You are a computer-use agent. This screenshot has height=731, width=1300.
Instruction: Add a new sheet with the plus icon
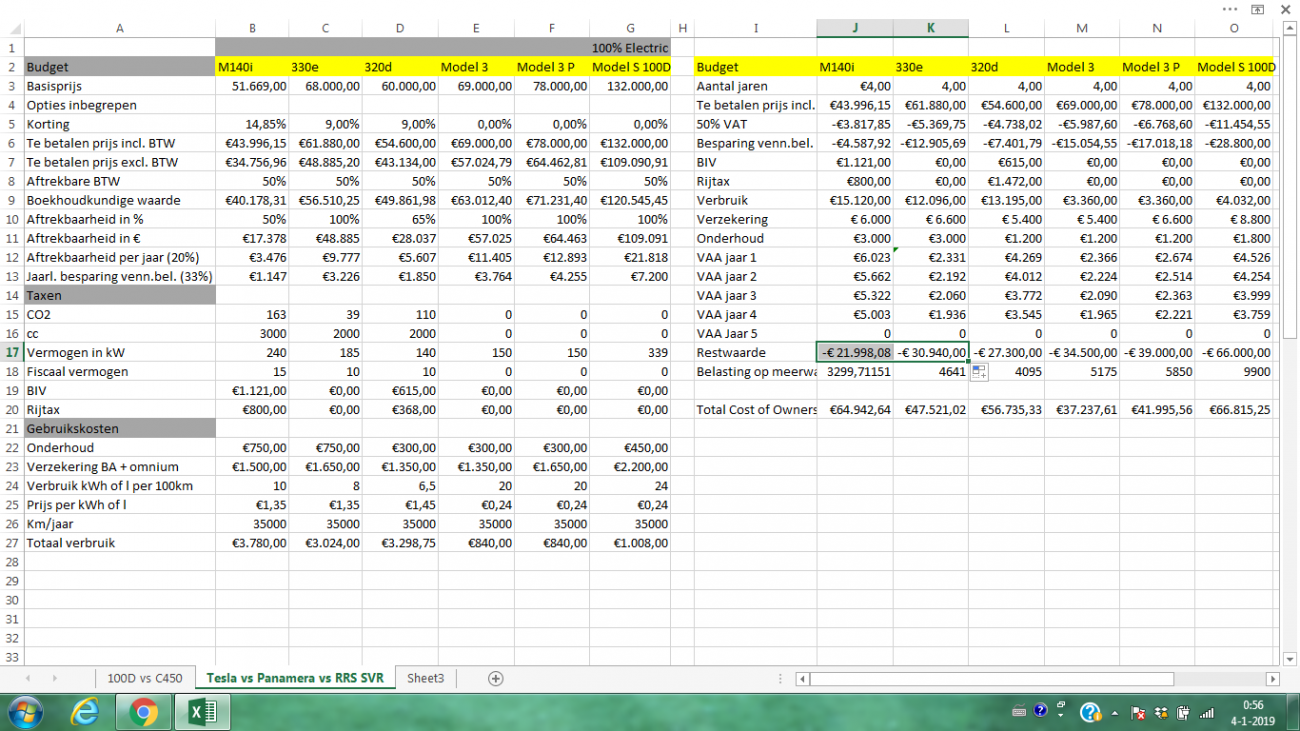(x=495, y=678)
